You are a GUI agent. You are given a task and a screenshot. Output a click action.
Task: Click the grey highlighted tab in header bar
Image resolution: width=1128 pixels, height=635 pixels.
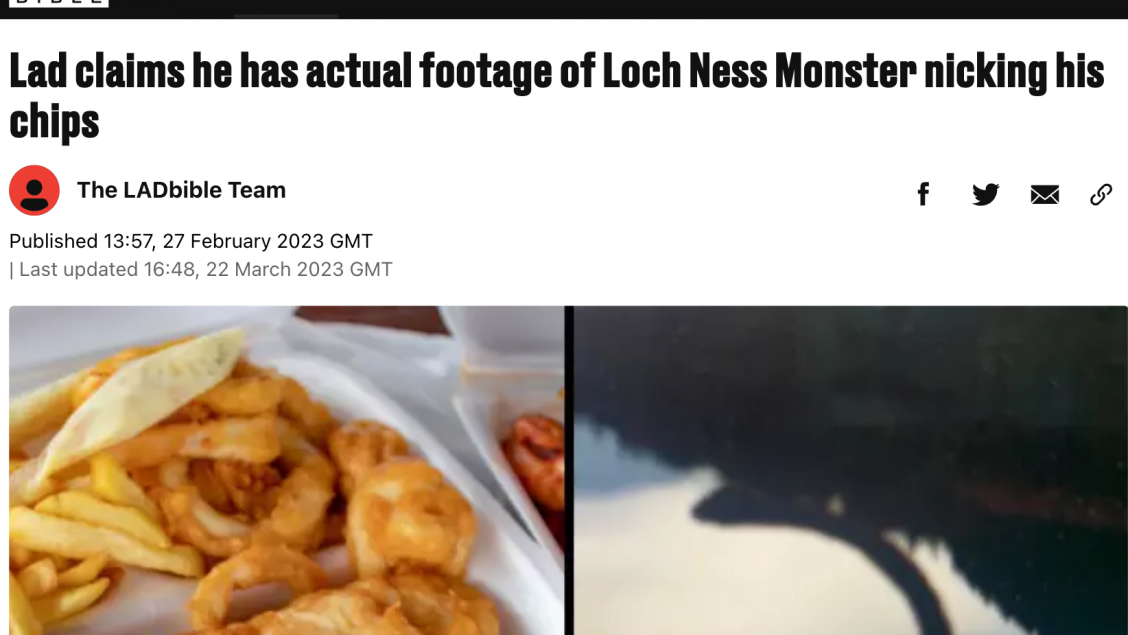[x=286, y=15]
